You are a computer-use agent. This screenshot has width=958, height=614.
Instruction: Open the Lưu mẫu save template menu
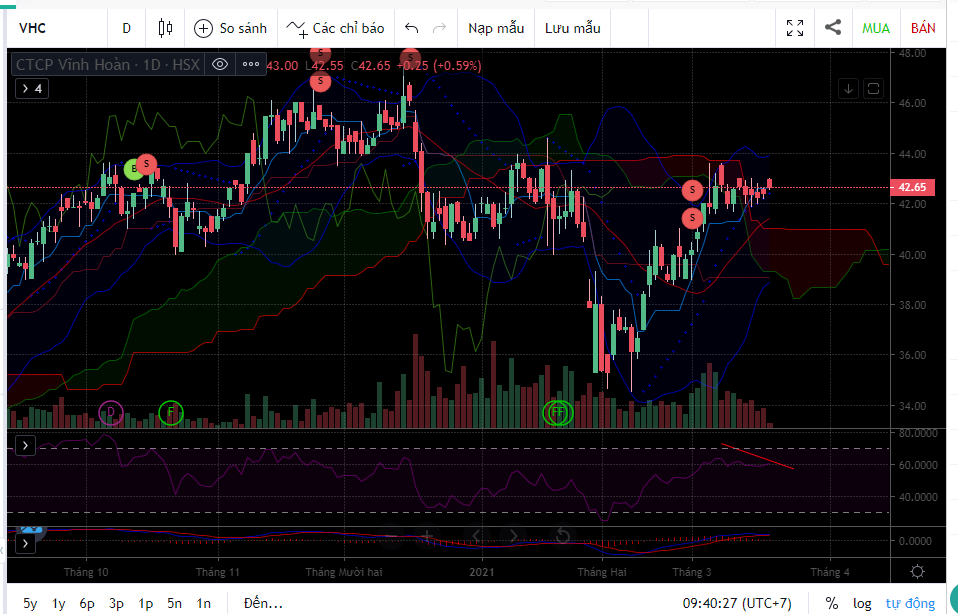click(570, 28)
